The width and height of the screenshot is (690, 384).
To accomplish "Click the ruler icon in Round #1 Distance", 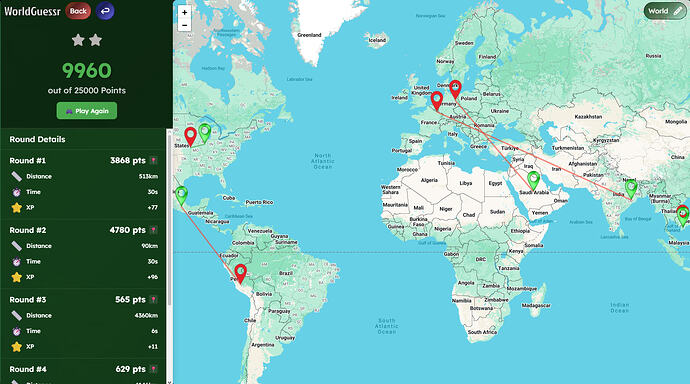I will click(17, 176).
